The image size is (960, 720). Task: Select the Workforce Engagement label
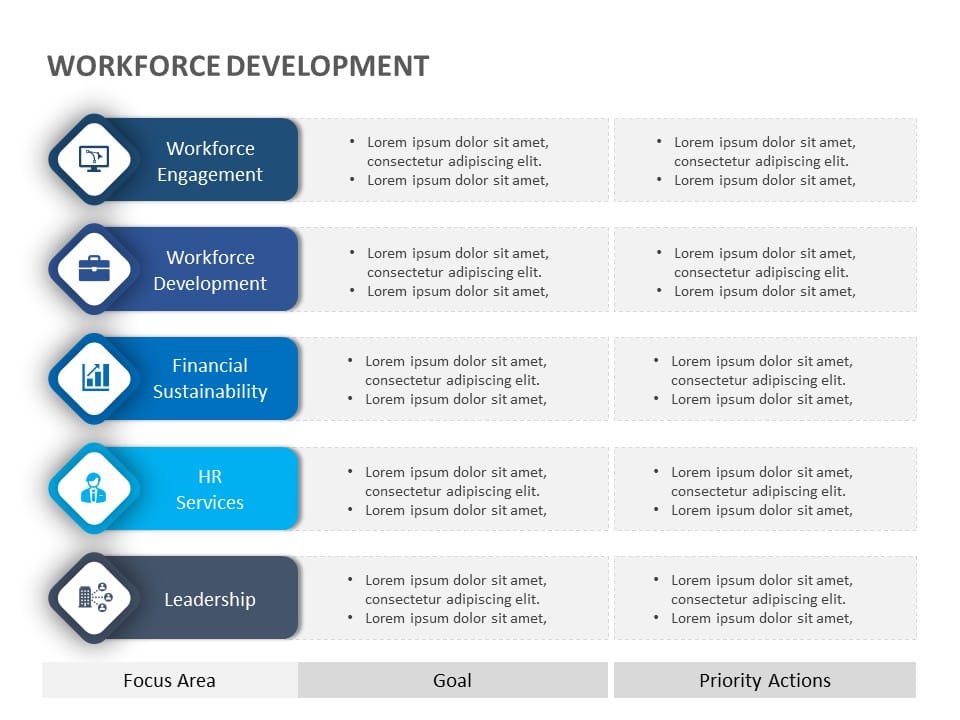[210, 161]
